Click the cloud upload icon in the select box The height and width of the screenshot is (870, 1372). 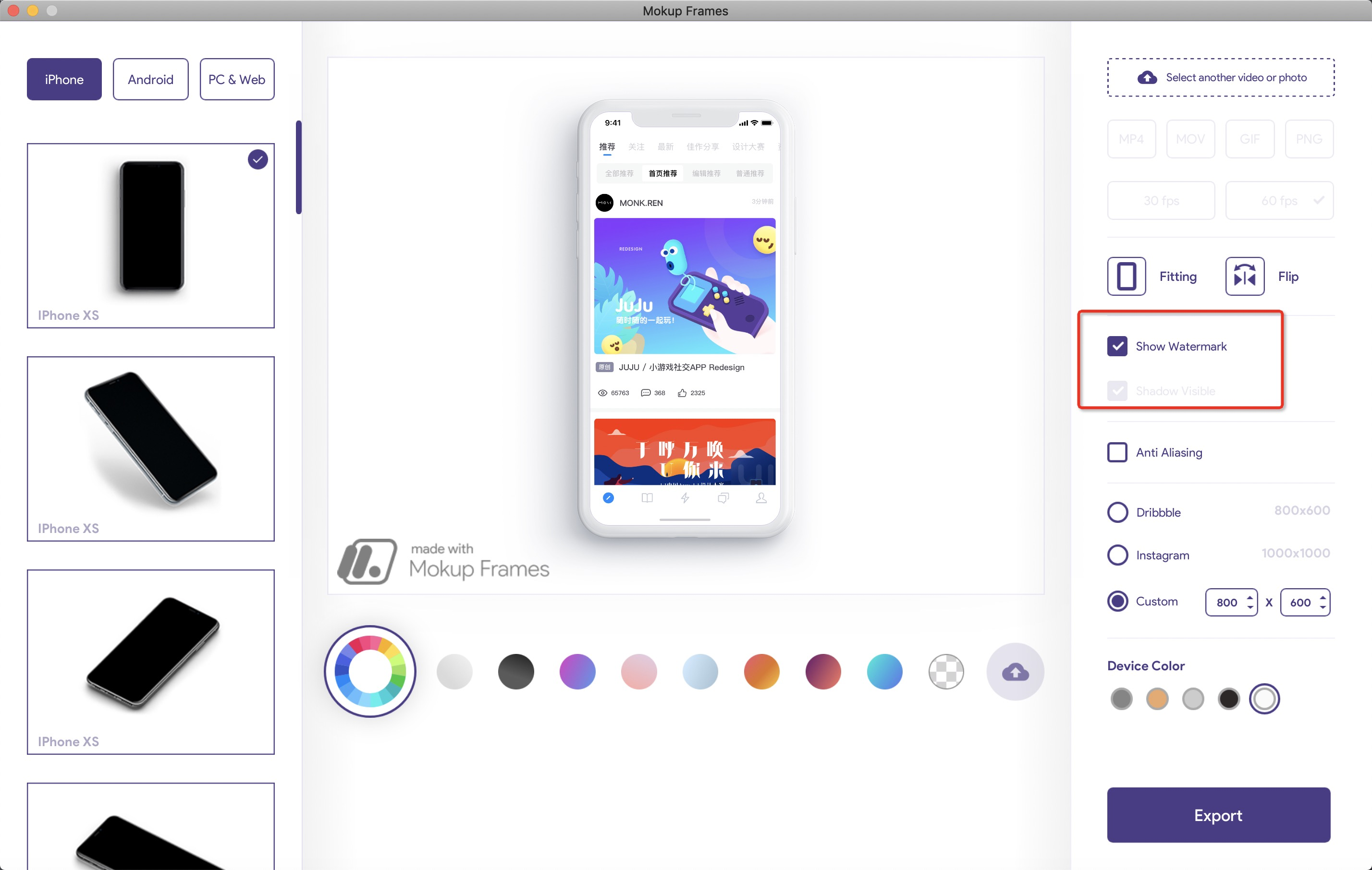[1147, 77]
